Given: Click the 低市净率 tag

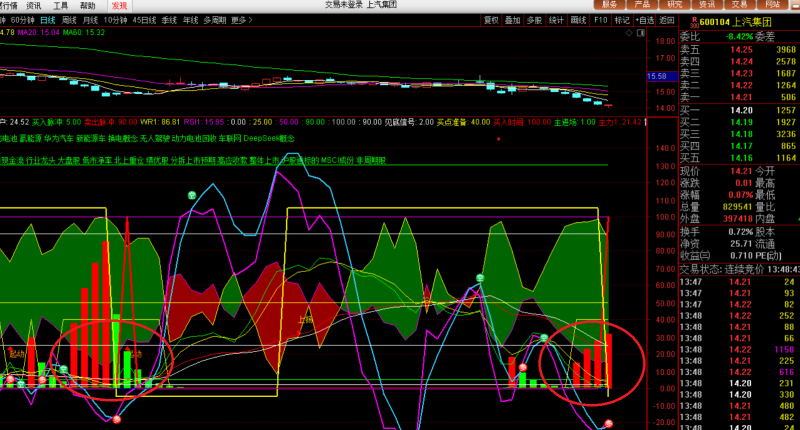Looking at the screenshot, I should pyautogui.click(x=97, y=160).
